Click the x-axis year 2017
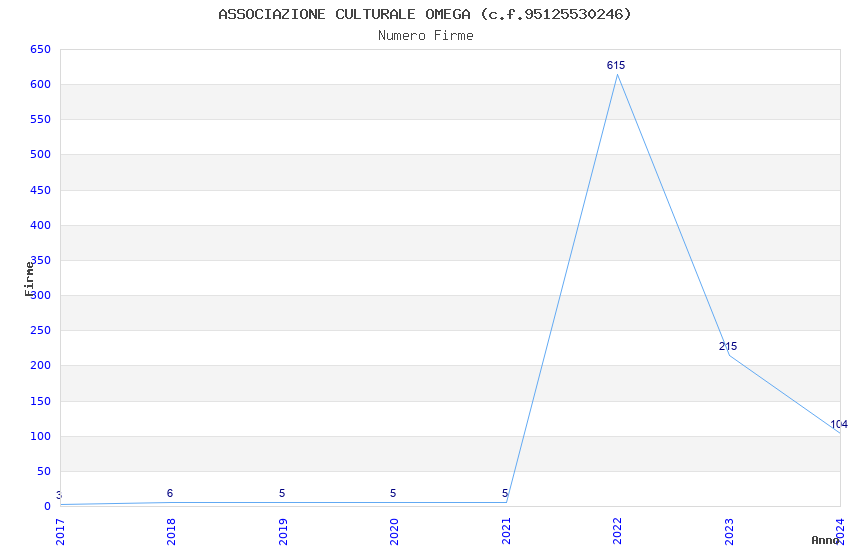 click(60, 532)
